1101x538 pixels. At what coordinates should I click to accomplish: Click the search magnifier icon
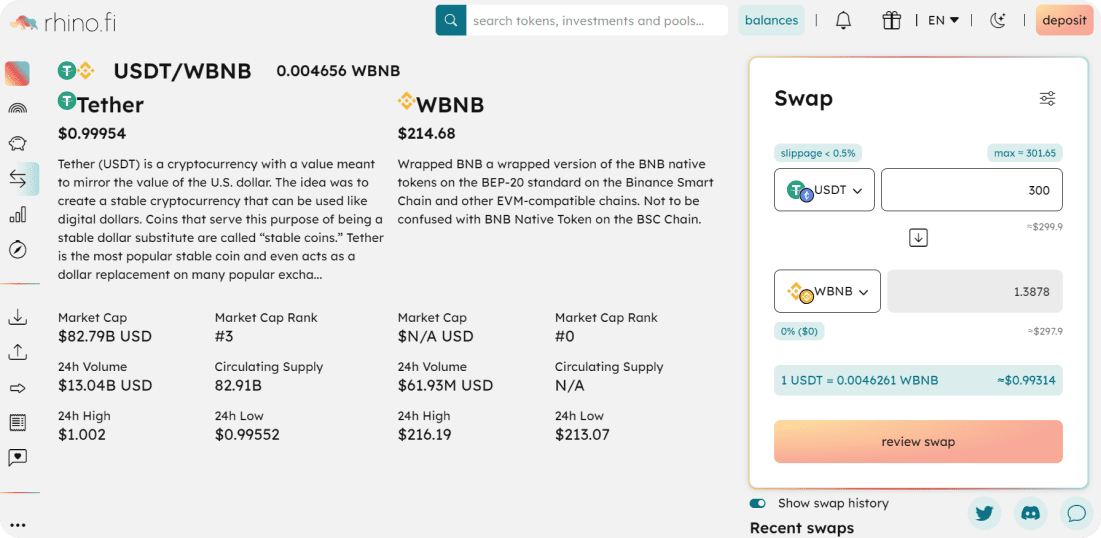tap(451, 20)
